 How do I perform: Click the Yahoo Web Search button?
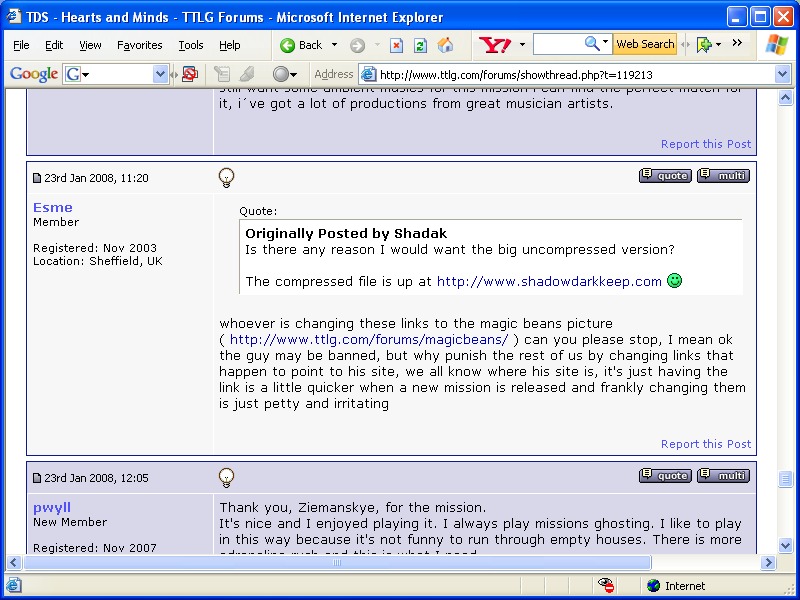(644, 44)
